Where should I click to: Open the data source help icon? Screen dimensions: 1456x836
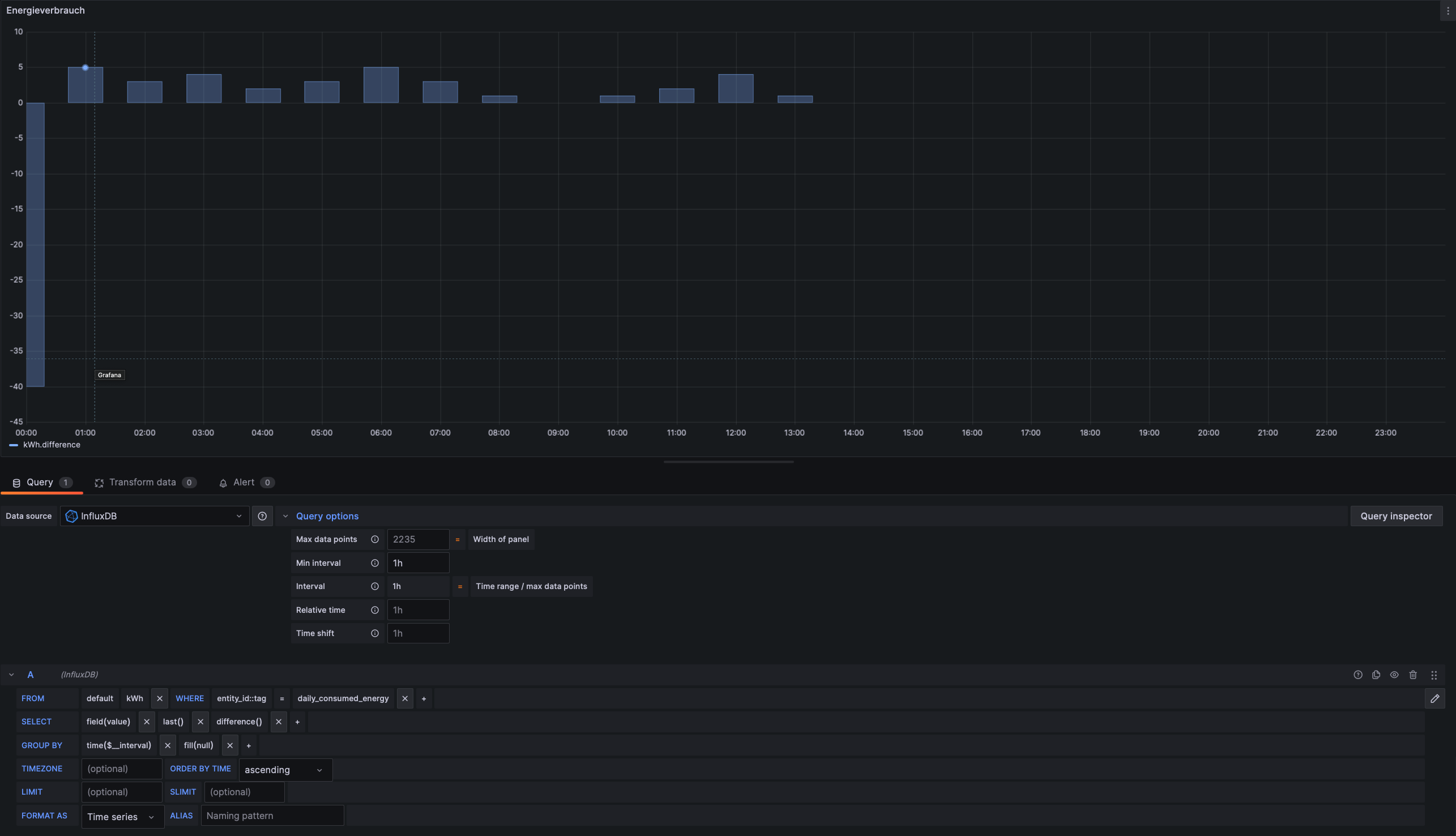click(262, 516)
